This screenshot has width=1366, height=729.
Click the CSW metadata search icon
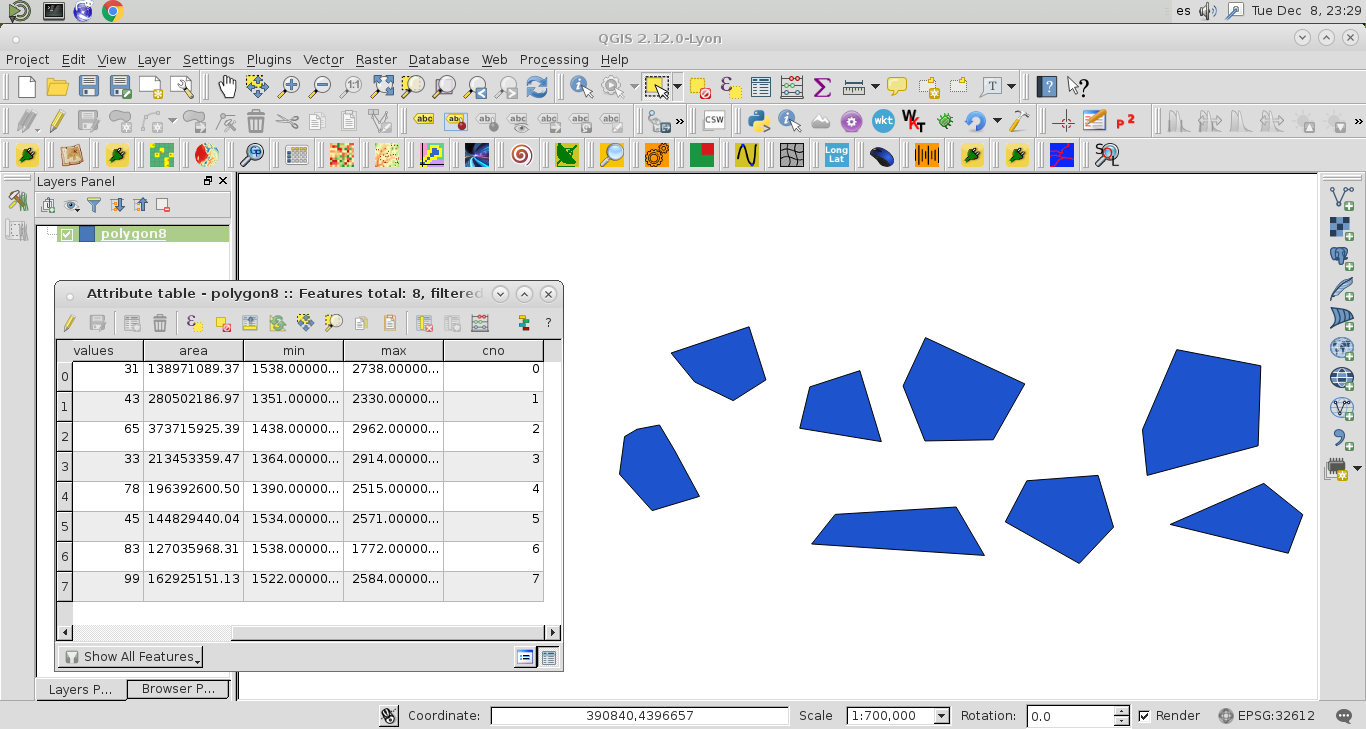tap(714, 122)
